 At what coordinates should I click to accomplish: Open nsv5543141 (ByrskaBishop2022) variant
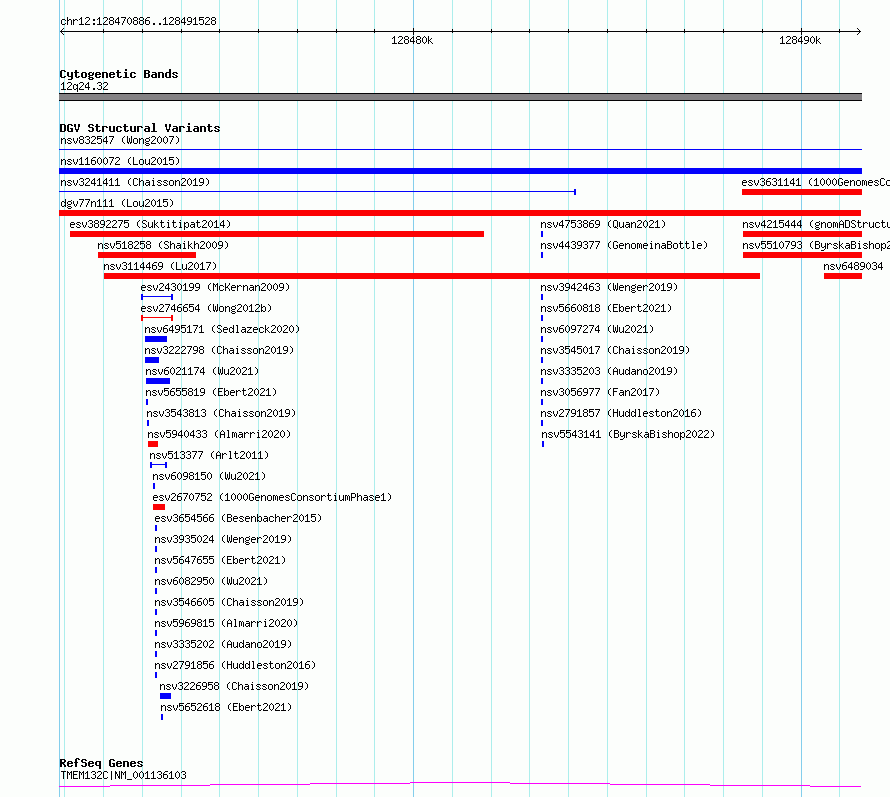tap(628, 434)
